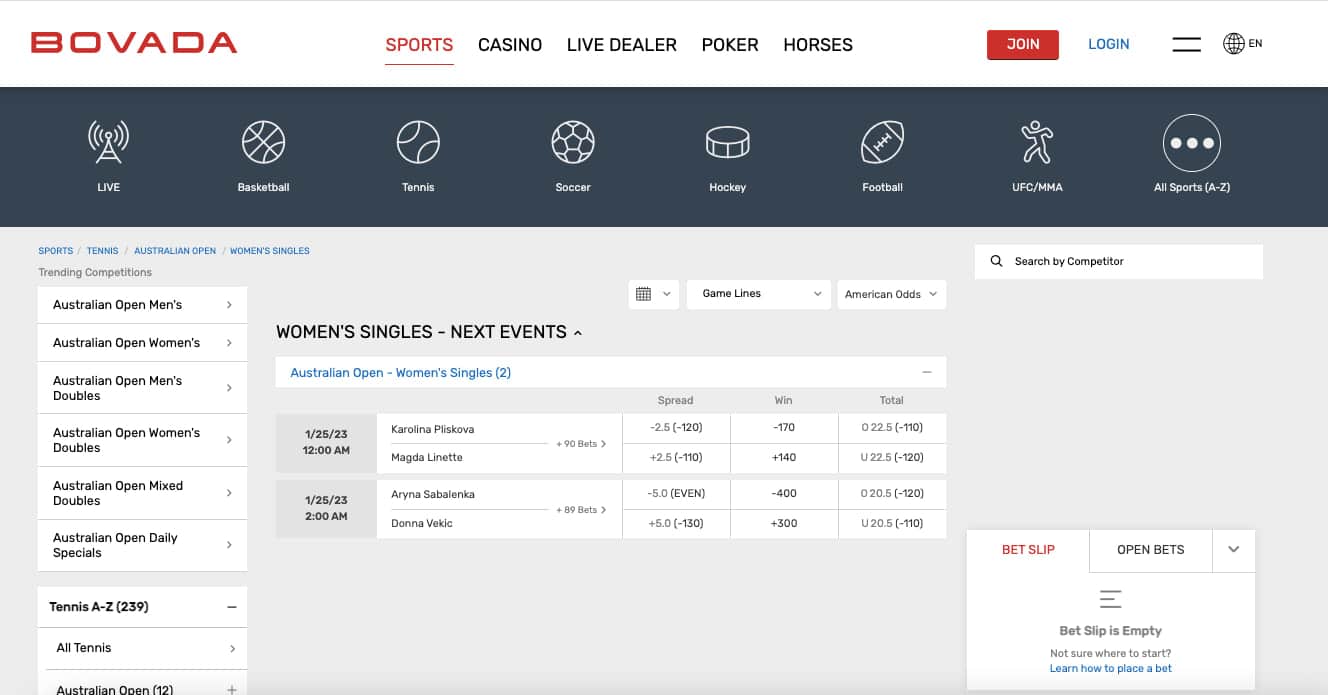Click the LOGIN link
This screenshot has height=695, width=1328.
click(1109, 44)
